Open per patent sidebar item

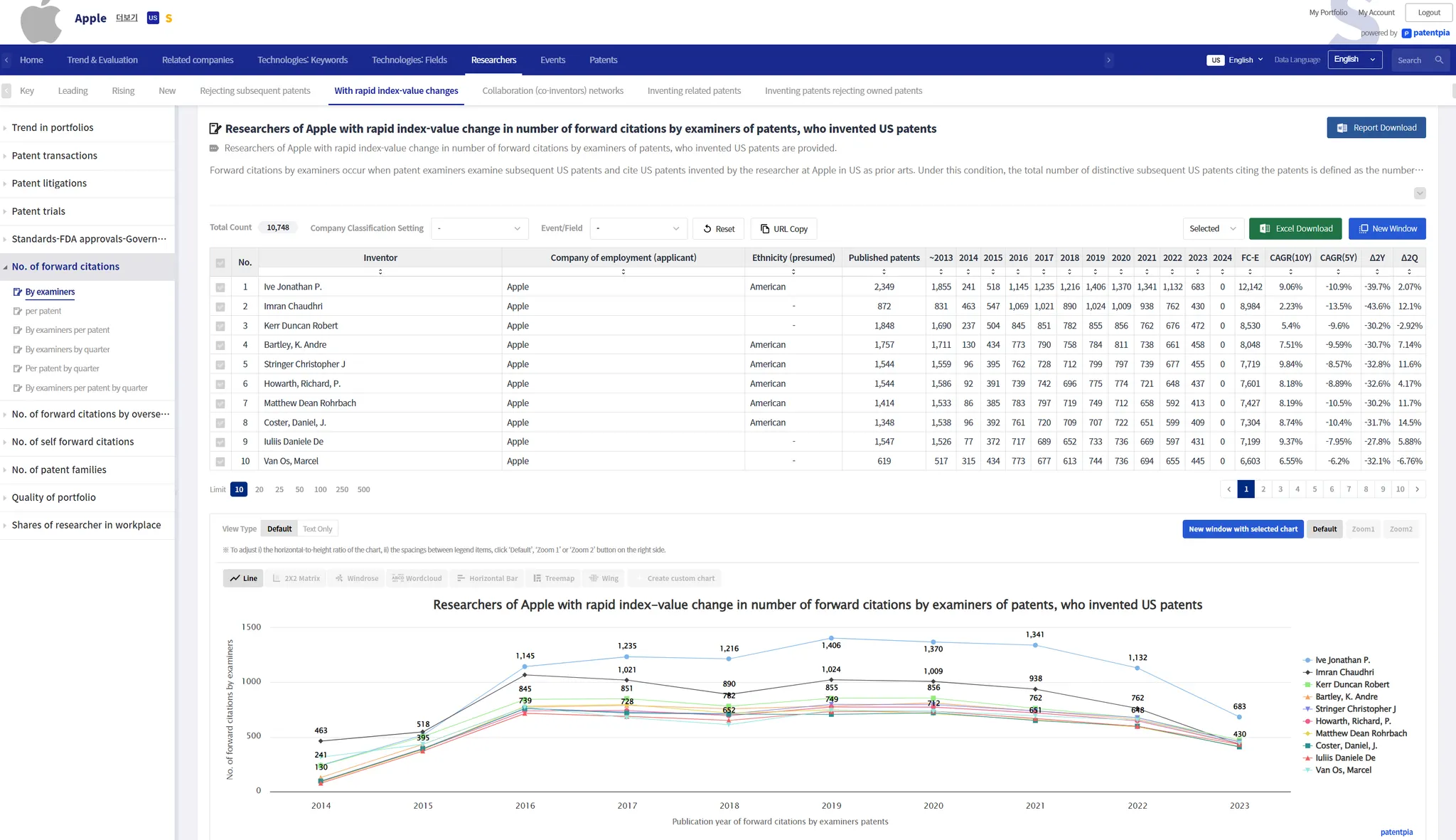(x=43, y=311)
